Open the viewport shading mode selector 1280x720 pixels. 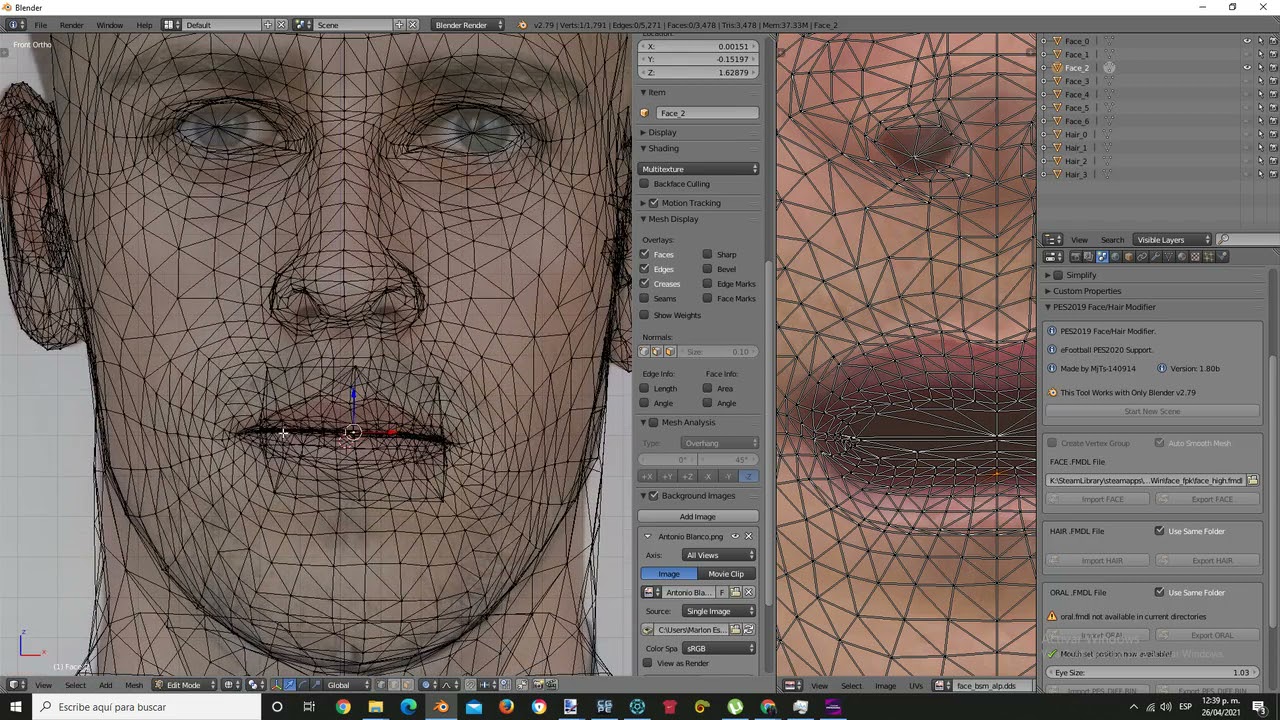pyautogui.click(x=230, y=685)
